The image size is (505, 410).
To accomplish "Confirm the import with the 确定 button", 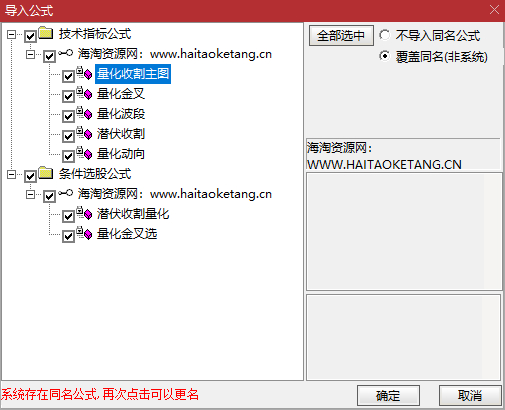I will click(388, 396).
